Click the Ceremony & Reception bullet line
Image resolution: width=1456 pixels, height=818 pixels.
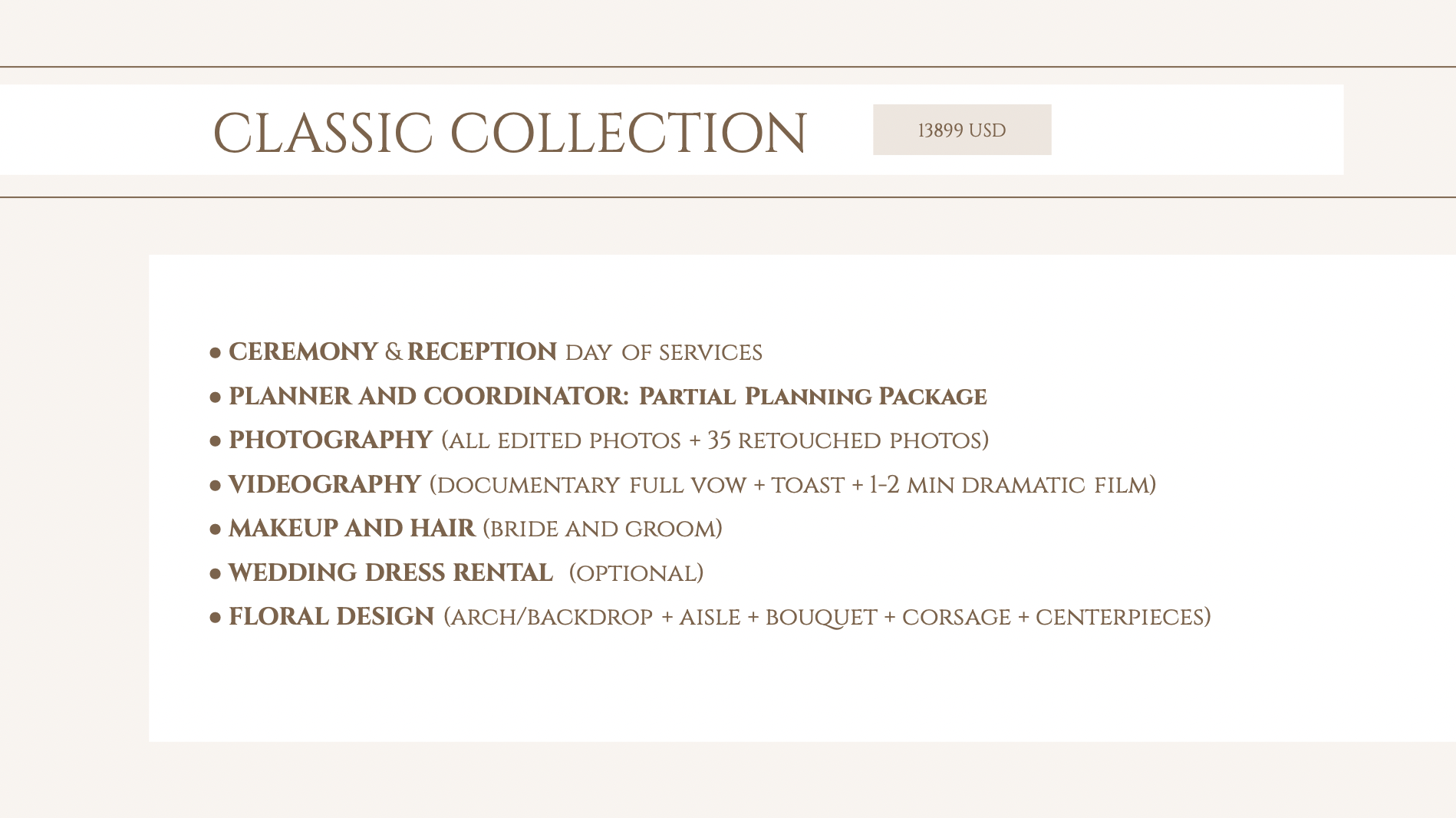tap(486, 352)
